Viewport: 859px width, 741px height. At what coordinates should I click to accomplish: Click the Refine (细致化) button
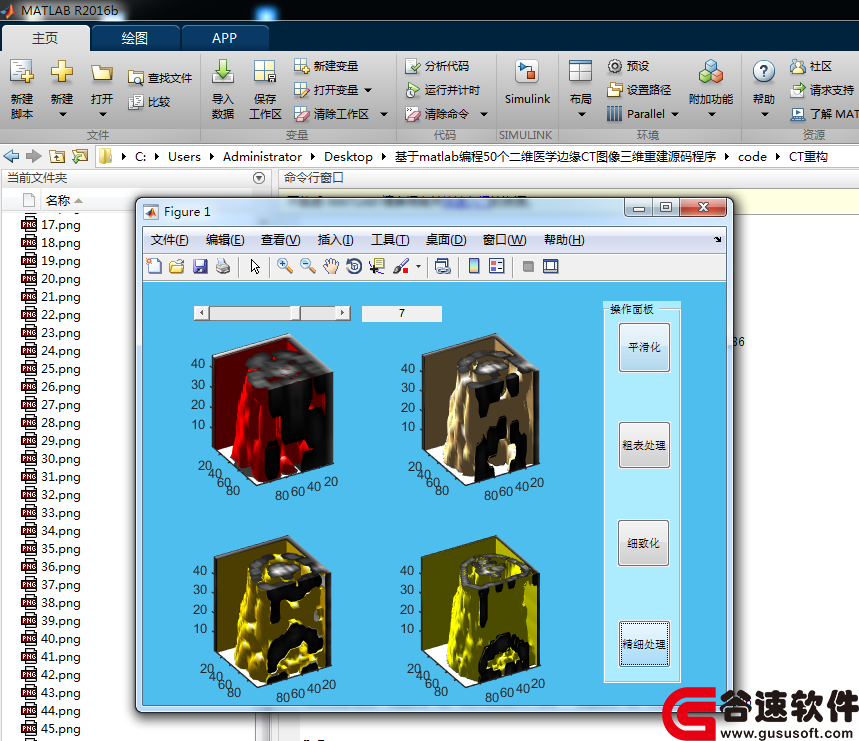644,543
